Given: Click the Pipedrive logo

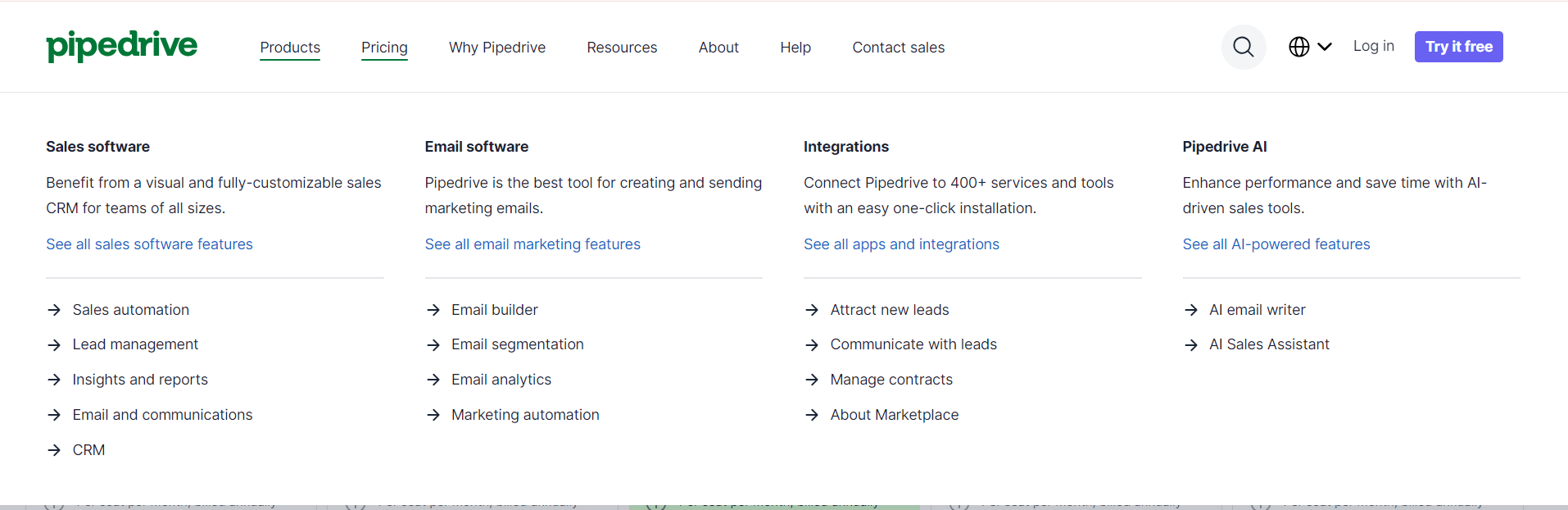Looking at the screenshot, I should tap(121, 46).
